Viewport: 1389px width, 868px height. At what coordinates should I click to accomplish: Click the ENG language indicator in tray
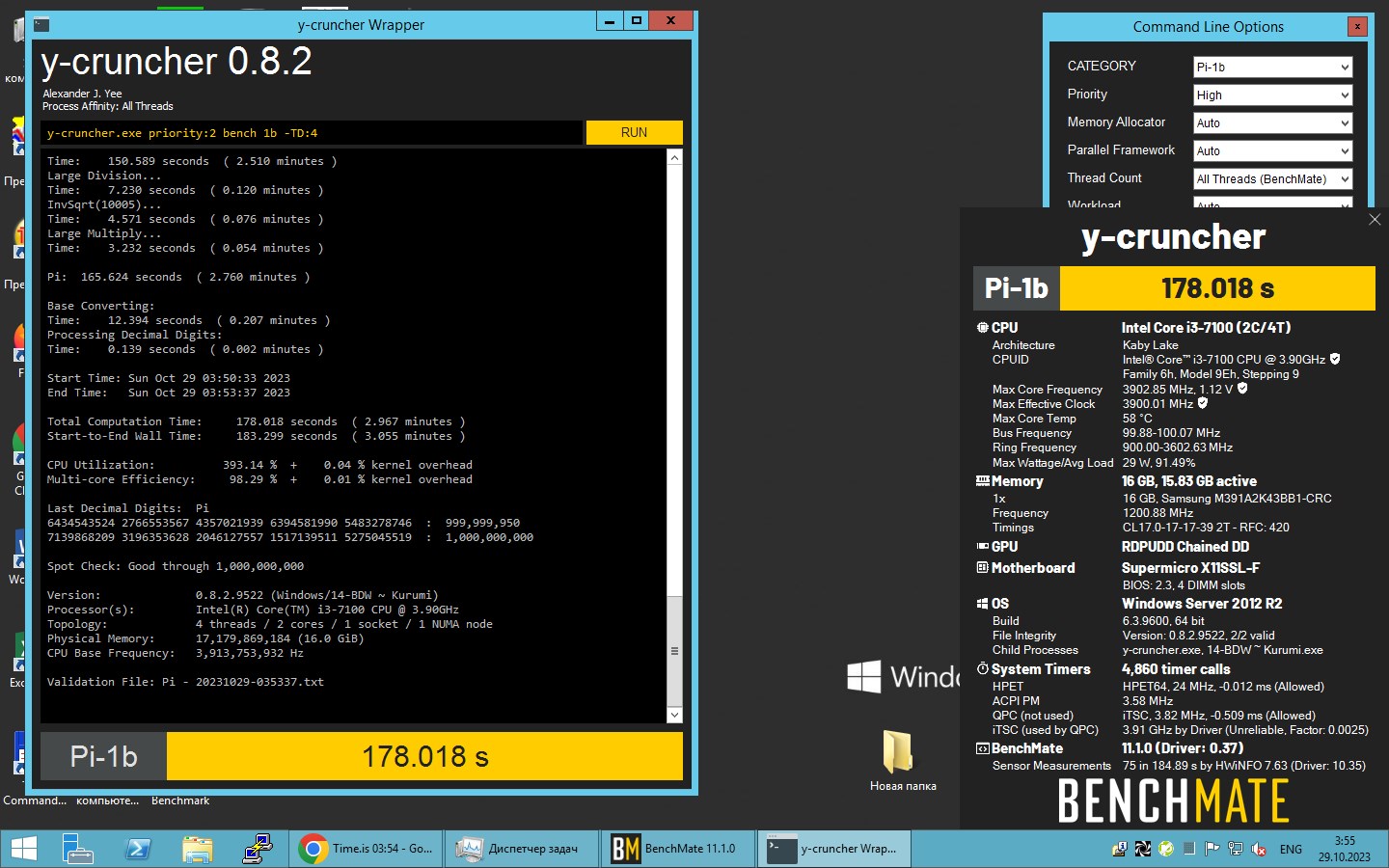1291,850
